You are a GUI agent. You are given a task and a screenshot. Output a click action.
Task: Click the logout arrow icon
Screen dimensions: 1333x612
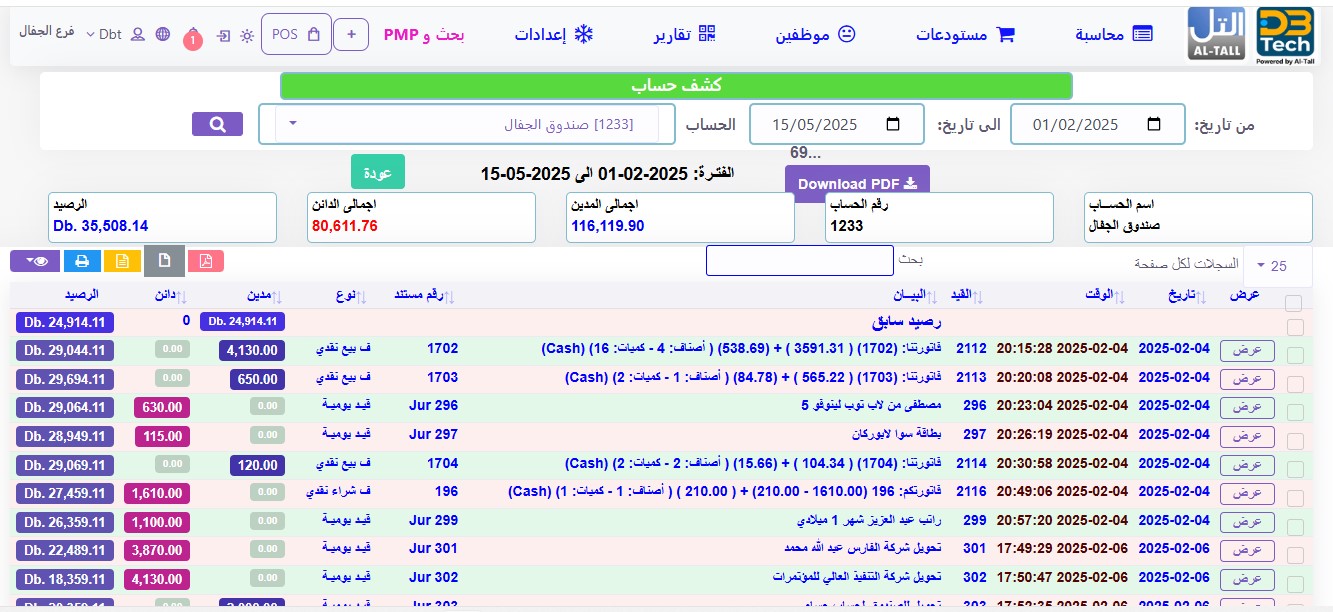coord(223,35)
